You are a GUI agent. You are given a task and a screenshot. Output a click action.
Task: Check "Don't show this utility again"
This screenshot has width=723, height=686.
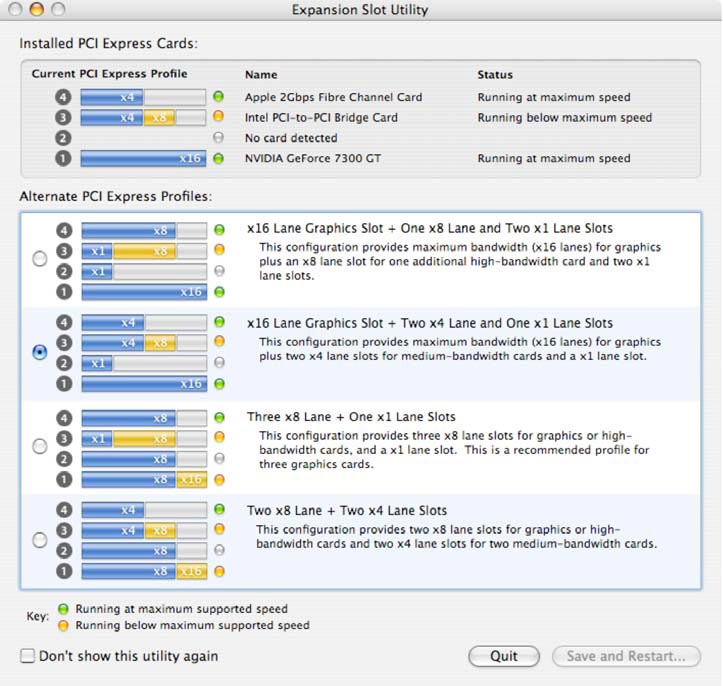[x=28, y=656]
